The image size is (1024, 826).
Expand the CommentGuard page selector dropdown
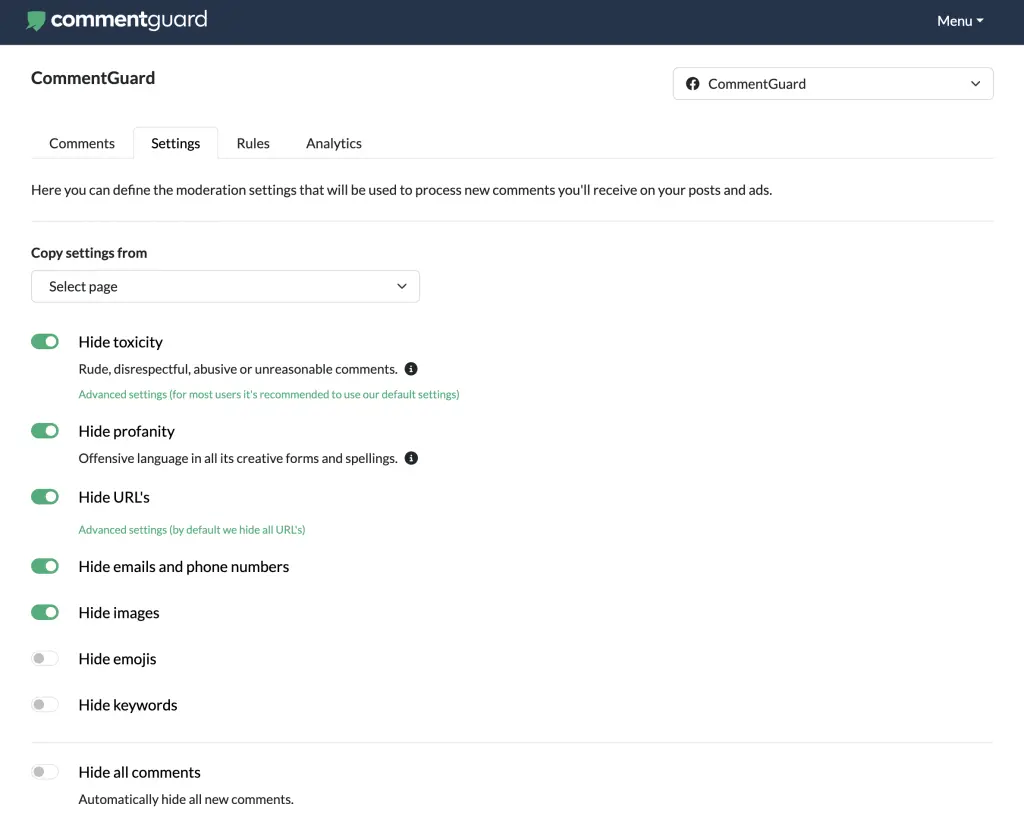pyautogui.click(x=832, y=84)
